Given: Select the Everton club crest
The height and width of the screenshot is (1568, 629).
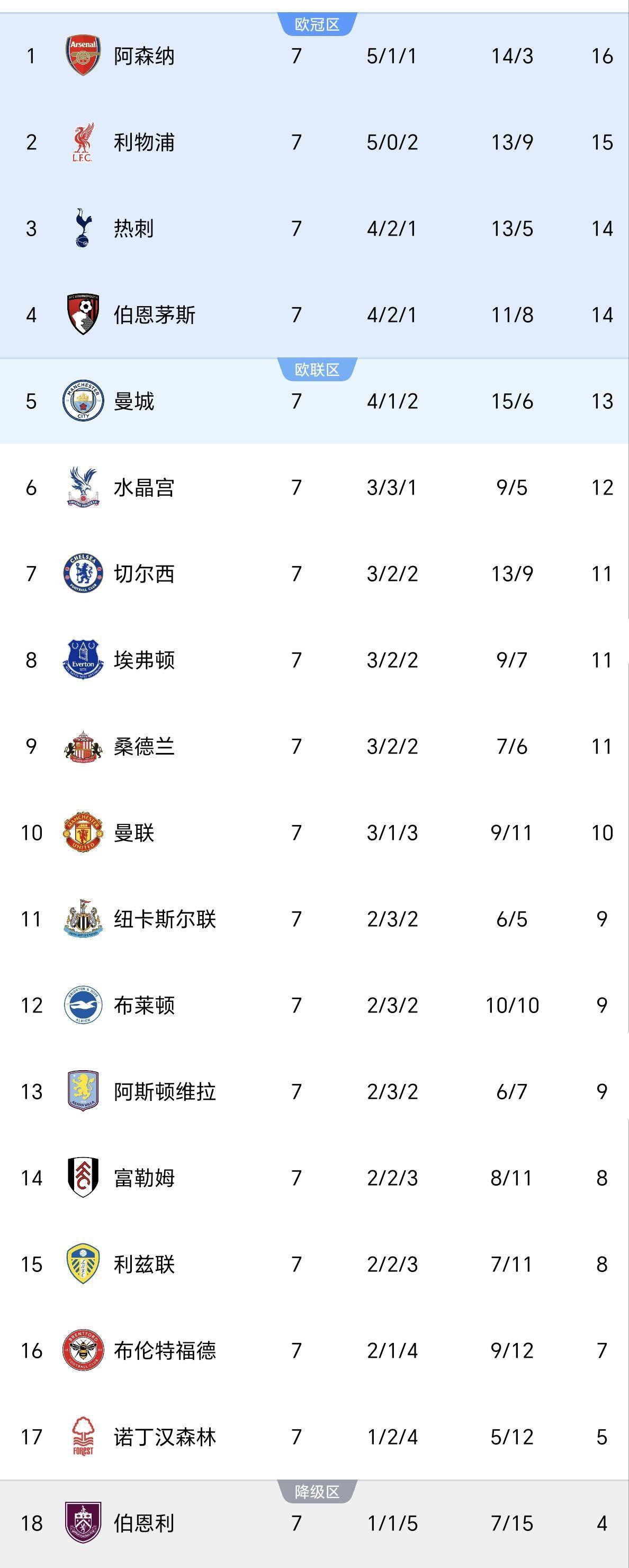Looking at the screenshot, I should [83, 660].
